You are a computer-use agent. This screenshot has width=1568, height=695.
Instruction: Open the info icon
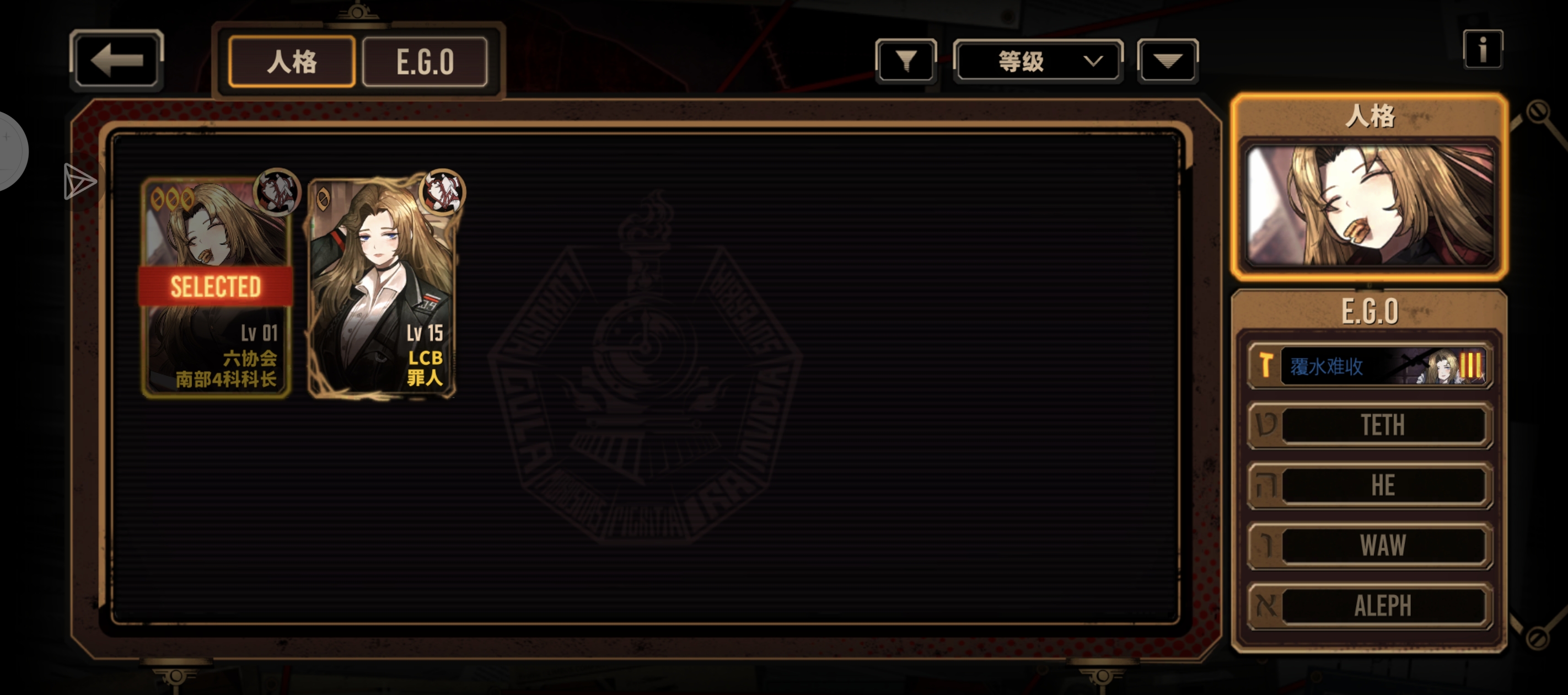pos(1482,49)
